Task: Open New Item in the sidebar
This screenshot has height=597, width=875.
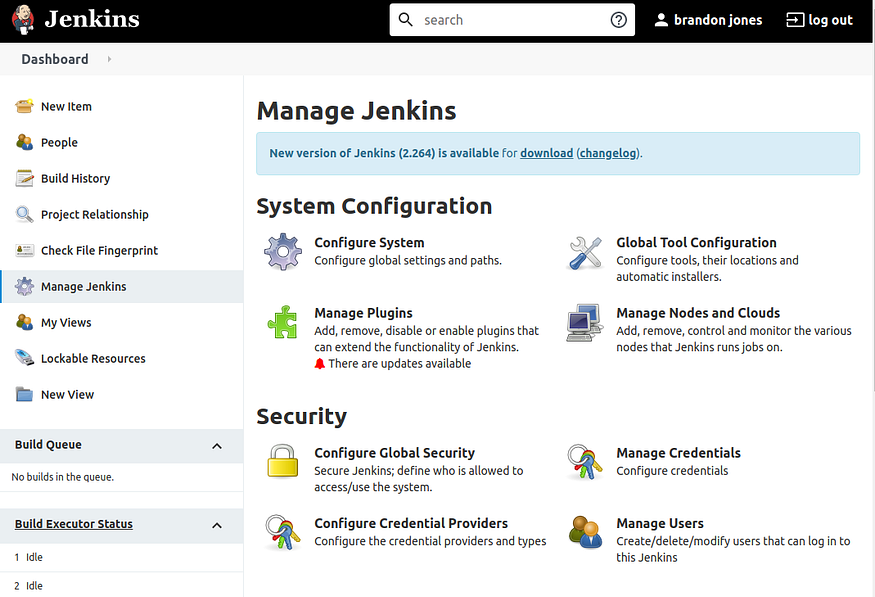Action: 66,107
